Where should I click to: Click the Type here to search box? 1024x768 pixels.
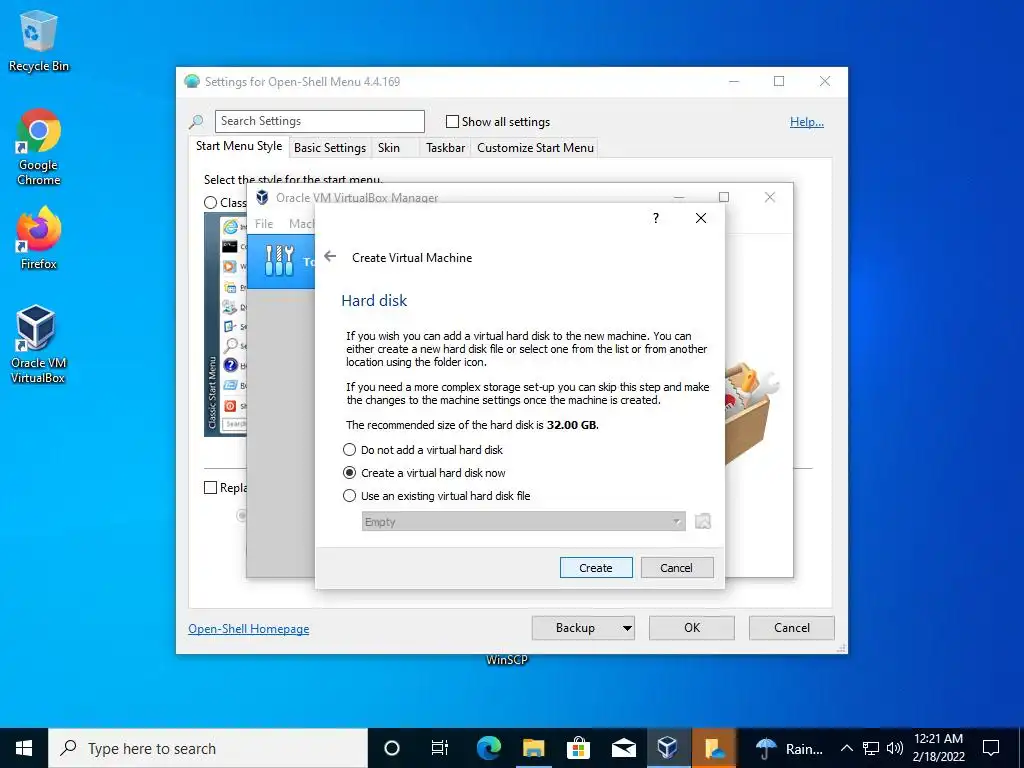click(x=208, y=748)
